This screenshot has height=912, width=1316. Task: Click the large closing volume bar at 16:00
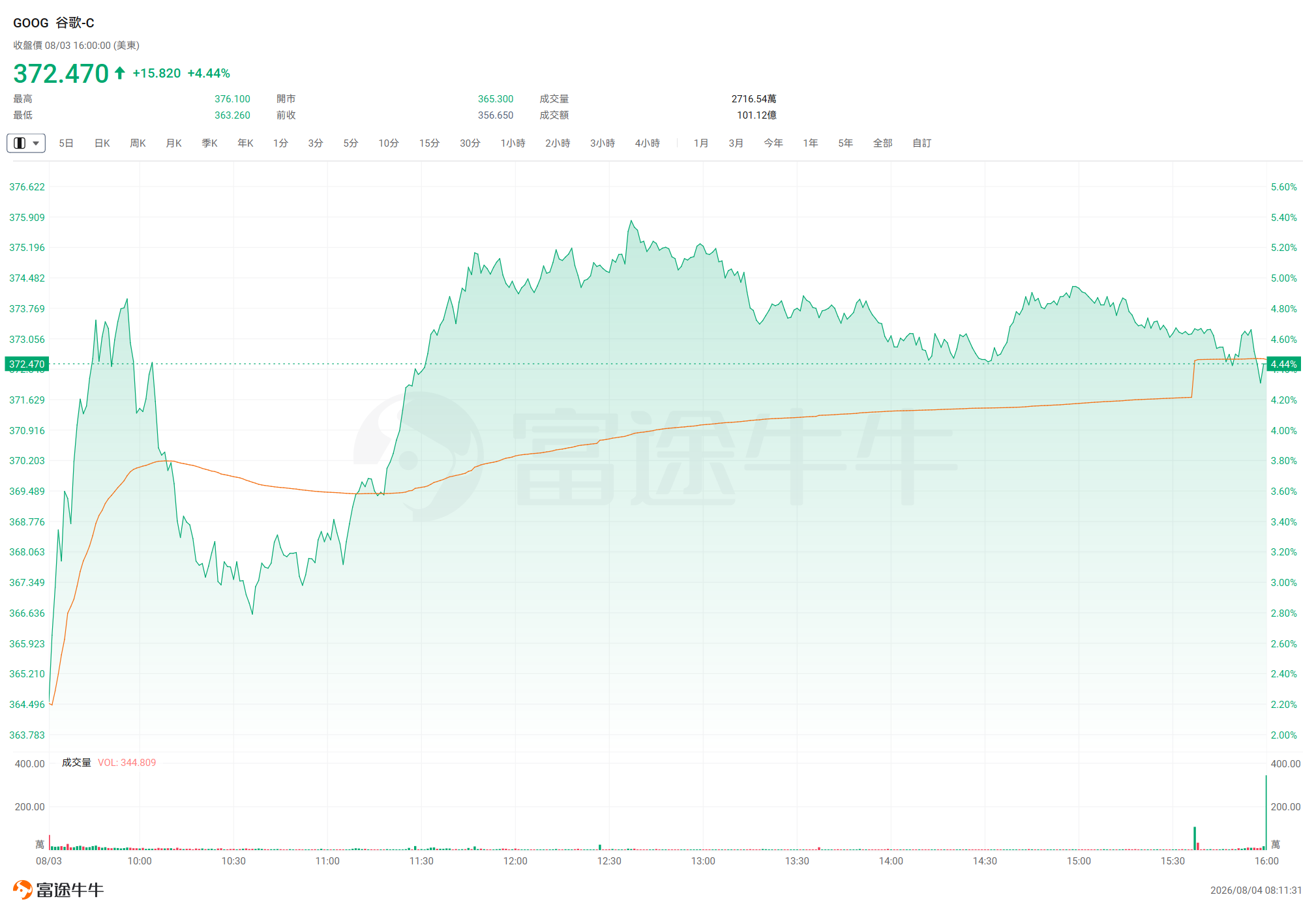pyautogui.click(x=1266, y=812)
